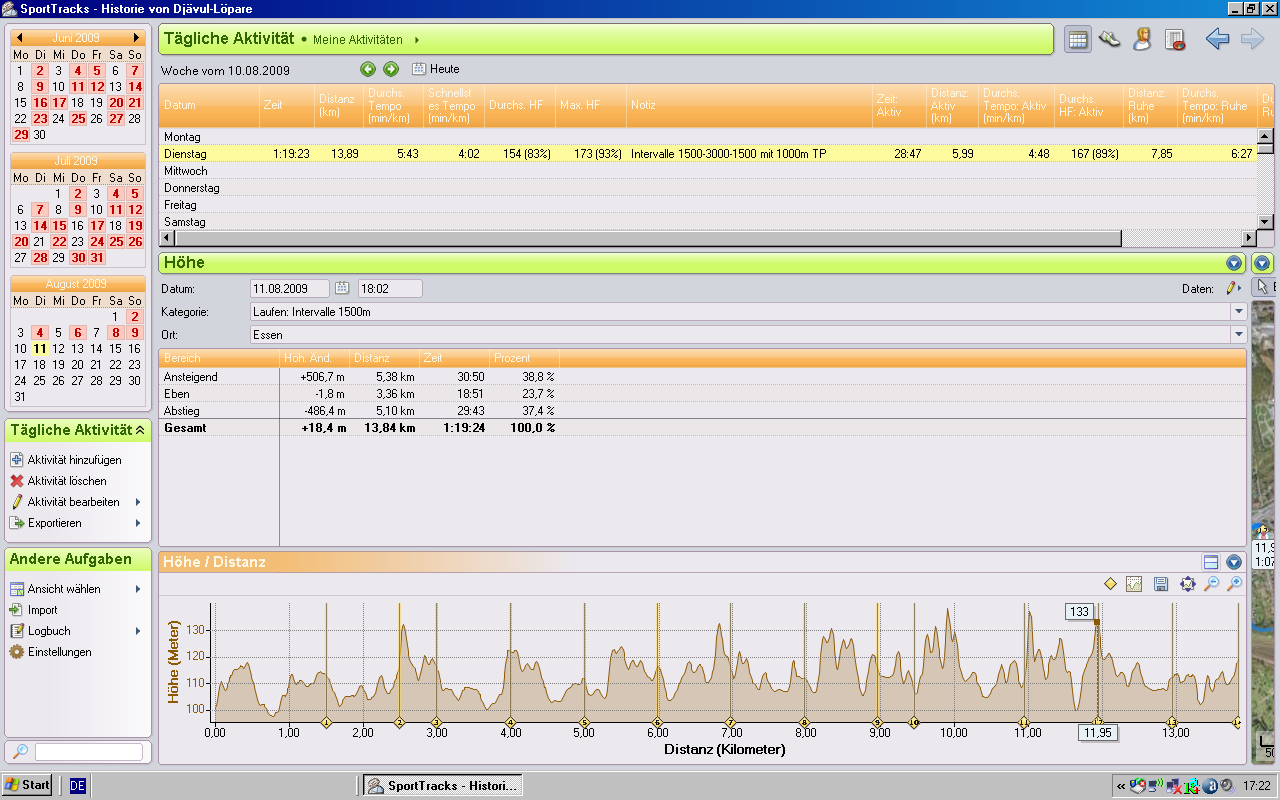The width and height of the screenshot is (1280, 800).
Task: Zoom in on the elevation chart
Action: [1235, 584]
